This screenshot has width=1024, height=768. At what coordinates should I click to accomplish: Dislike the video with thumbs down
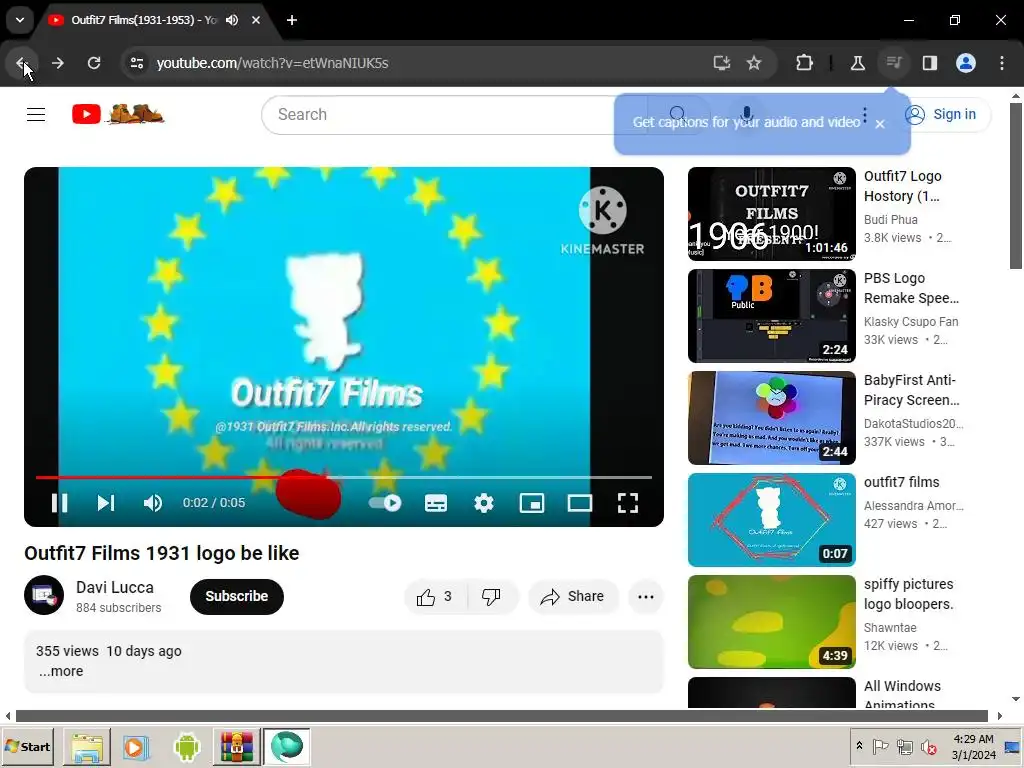[x=491, y=596]
